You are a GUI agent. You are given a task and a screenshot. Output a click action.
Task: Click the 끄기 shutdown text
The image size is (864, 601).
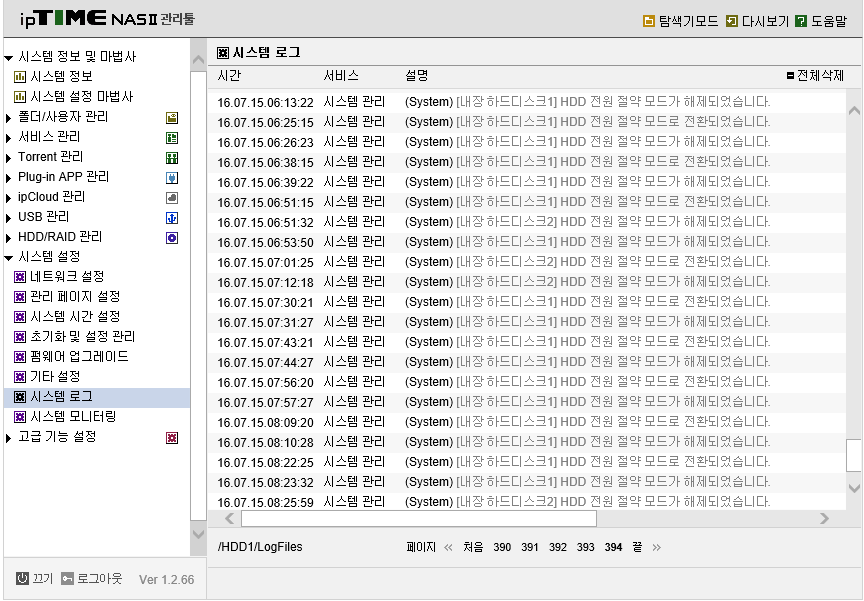pyautogui.click(x=42, y=578)
